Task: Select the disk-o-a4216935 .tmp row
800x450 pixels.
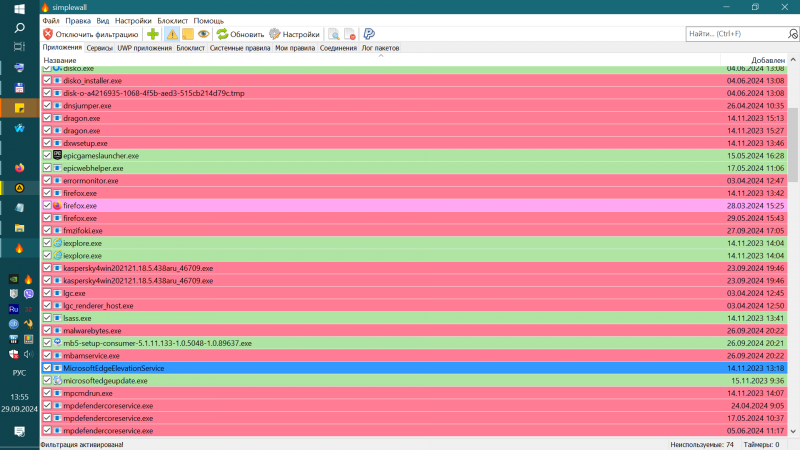Action: pyautogui.click(x=414, y=93)
